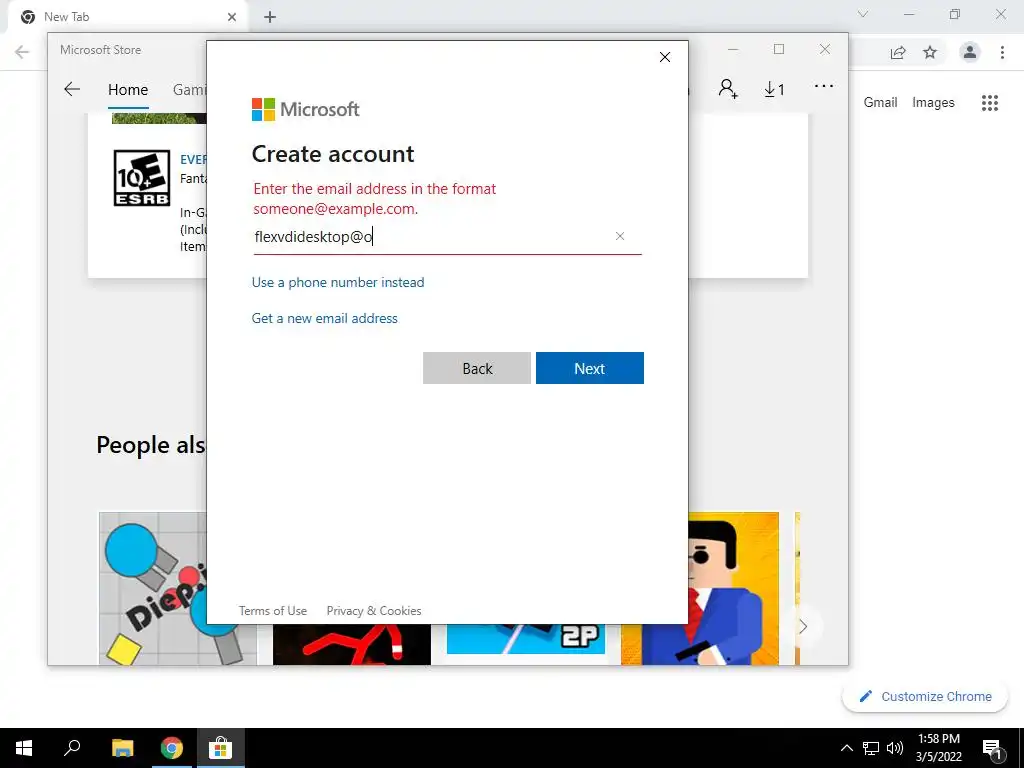The image size is (1024, 768).
Task: Click Chrome back navigation arrow
Action: point(22,52)
